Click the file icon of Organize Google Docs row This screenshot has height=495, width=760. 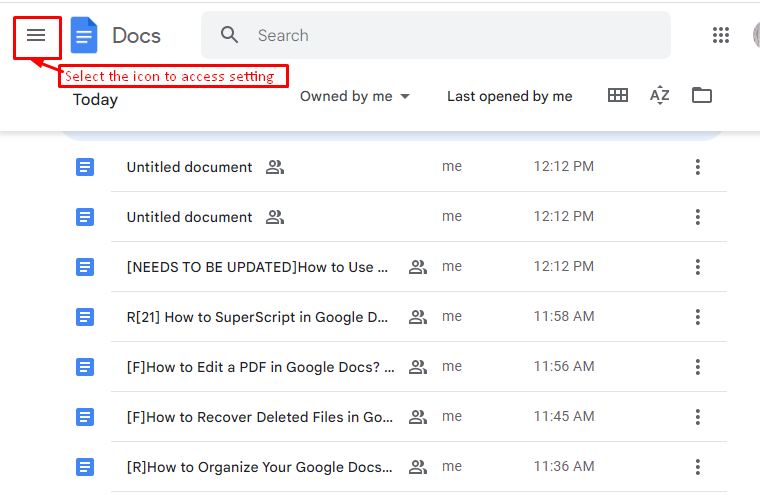85,467
